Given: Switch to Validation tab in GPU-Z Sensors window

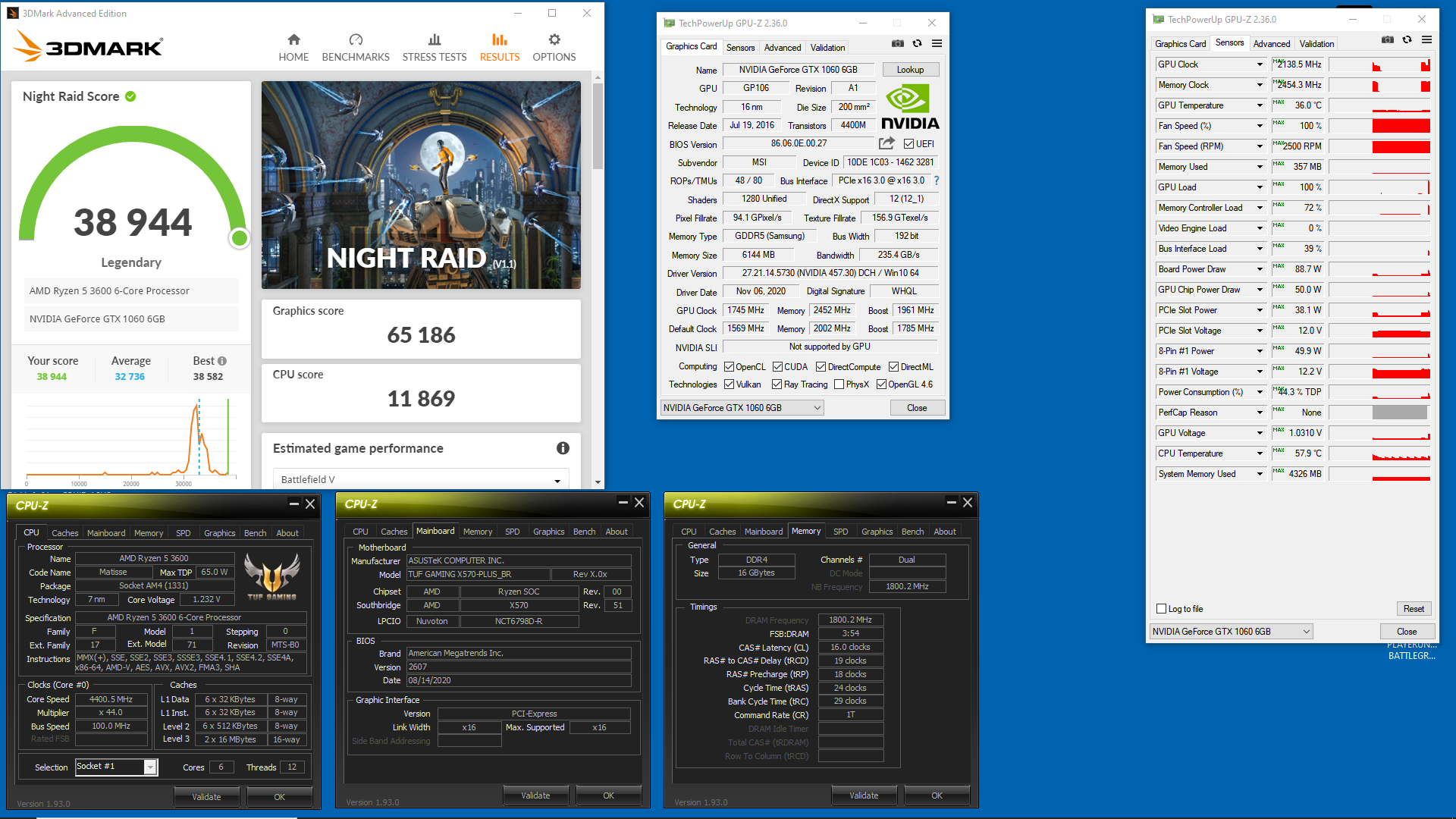Looking at the screenshot, I should [1316, 43].
